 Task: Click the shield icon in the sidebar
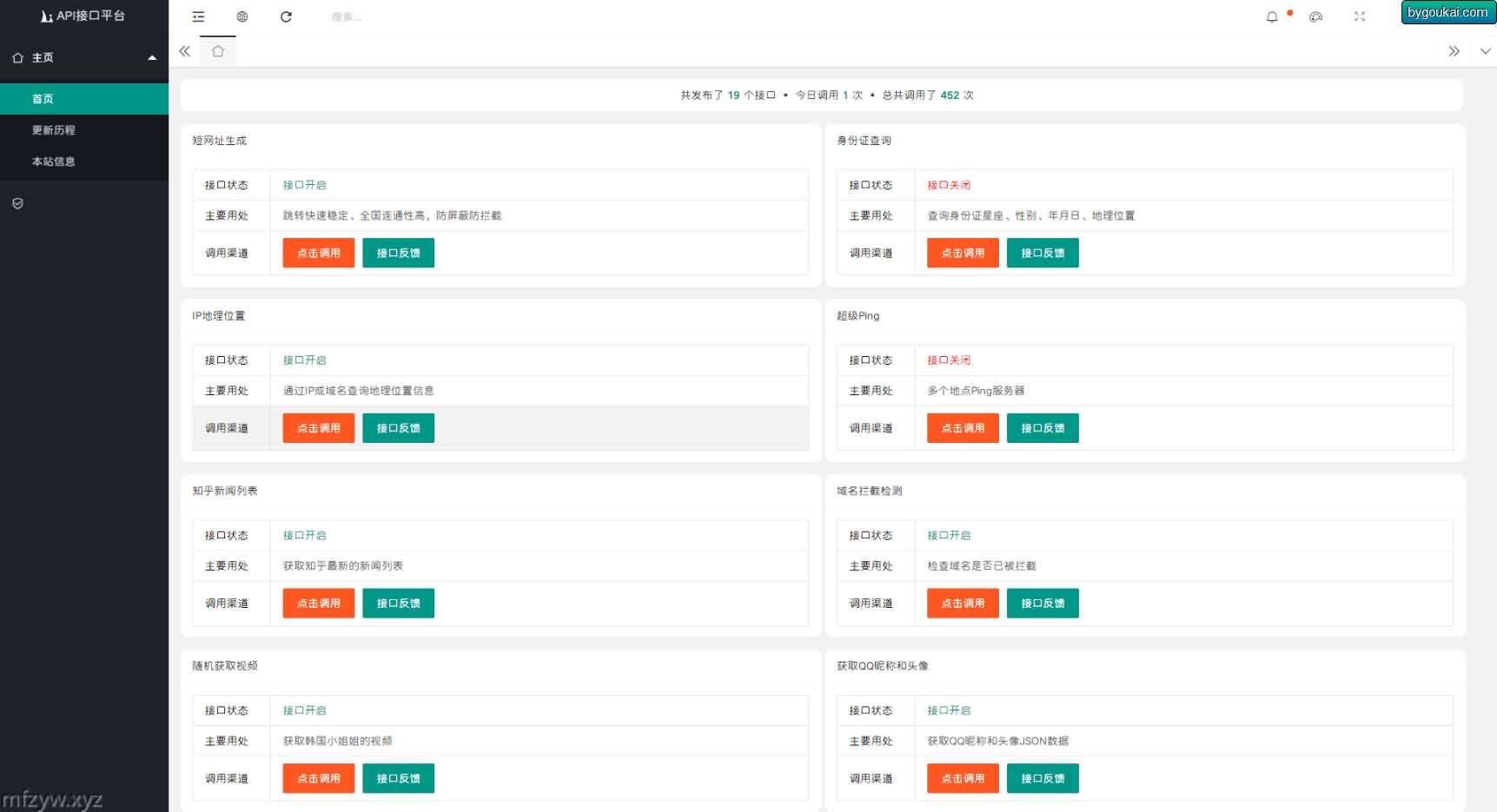tap(17, 203)
